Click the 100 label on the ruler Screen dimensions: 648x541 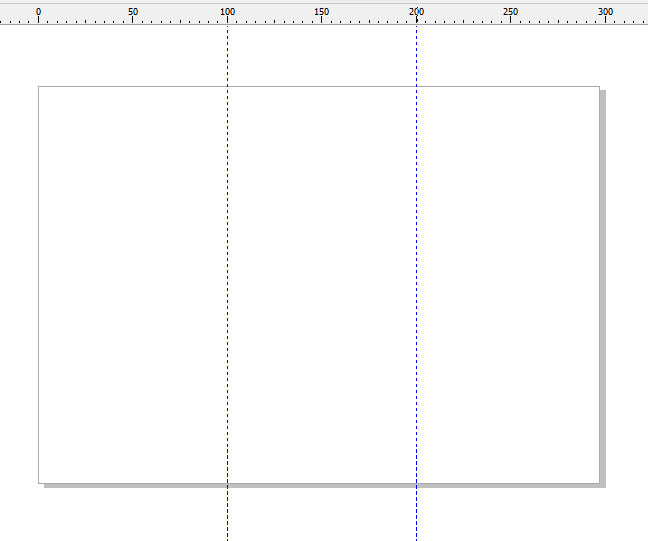coord(227,12)
